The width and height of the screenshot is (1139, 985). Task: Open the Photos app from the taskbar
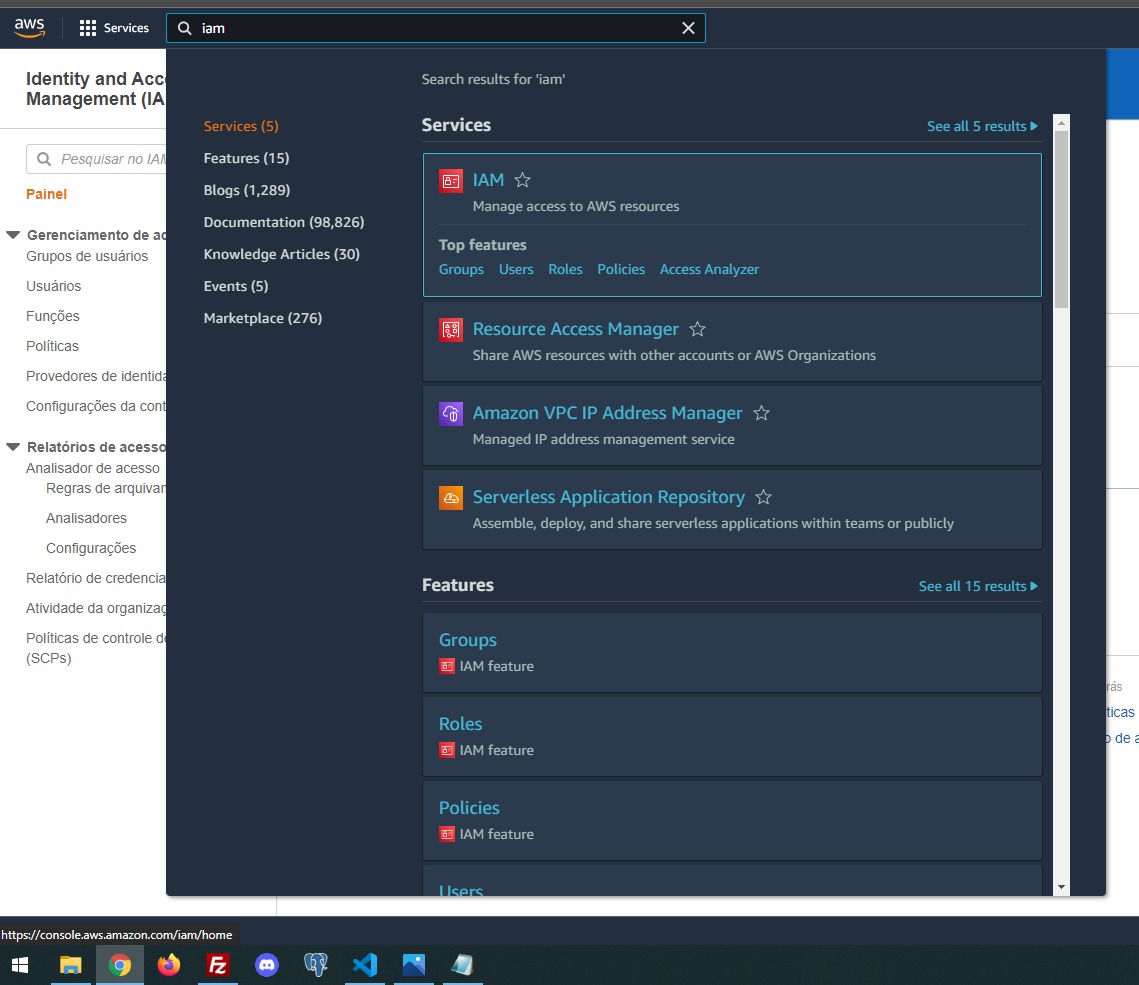coord(413,965)
